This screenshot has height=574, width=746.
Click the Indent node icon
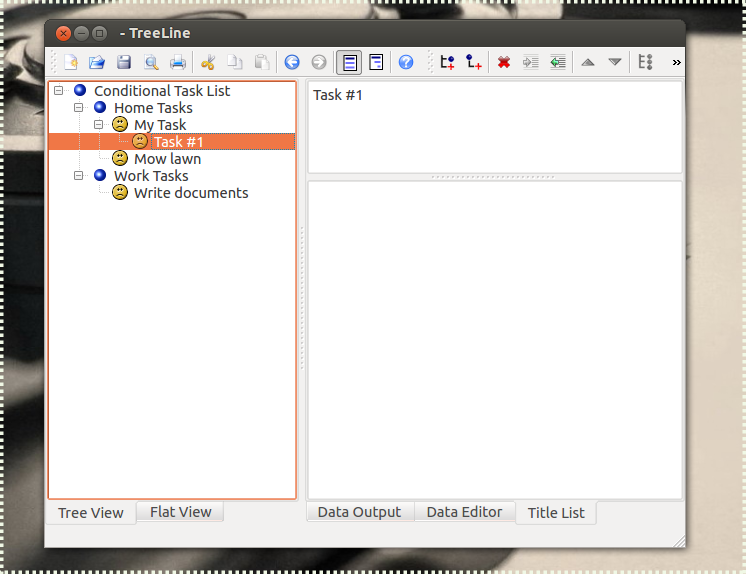530,62
